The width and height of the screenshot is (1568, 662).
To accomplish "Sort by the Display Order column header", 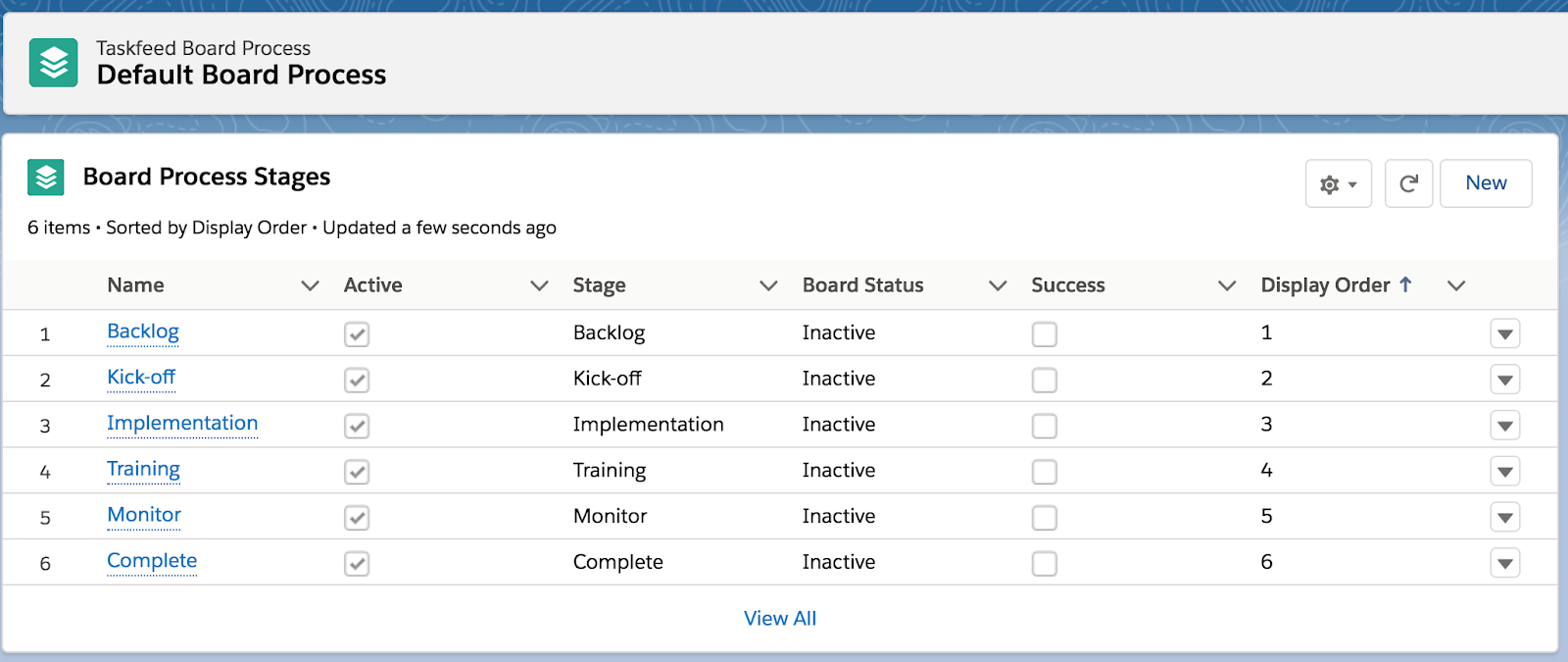I will pyautogui.click(x=1325, y=285).
